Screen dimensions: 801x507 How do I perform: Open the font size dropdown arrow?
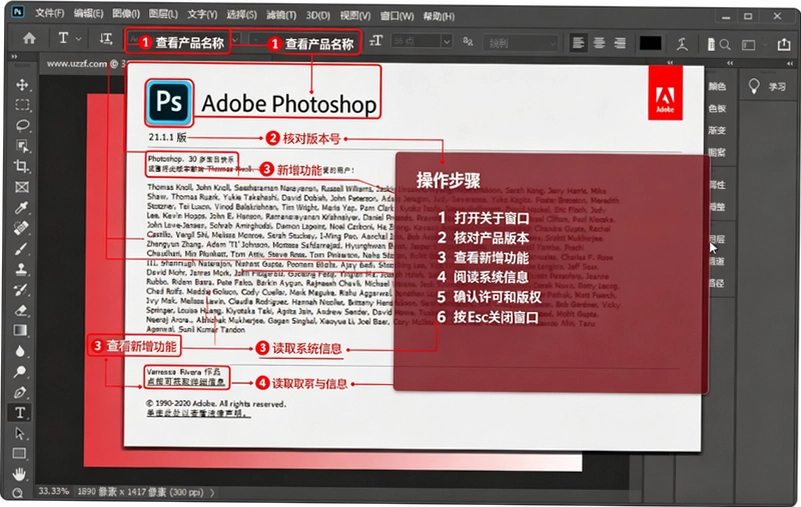(446, 41)
